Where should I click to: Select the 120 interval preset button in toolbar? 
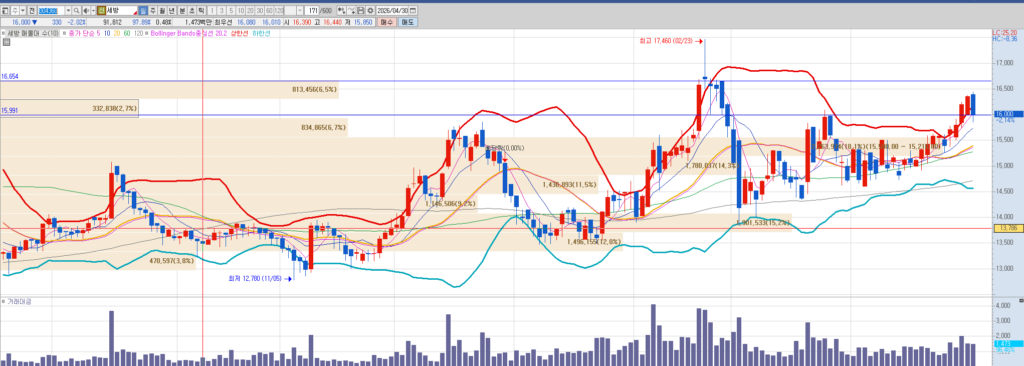[x=279, y=11]
